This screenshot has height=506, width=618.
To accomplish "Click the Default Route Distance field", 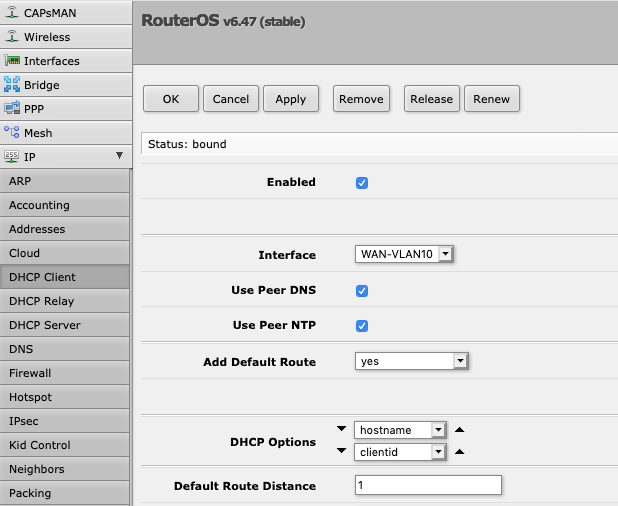I will coord(428,485).
